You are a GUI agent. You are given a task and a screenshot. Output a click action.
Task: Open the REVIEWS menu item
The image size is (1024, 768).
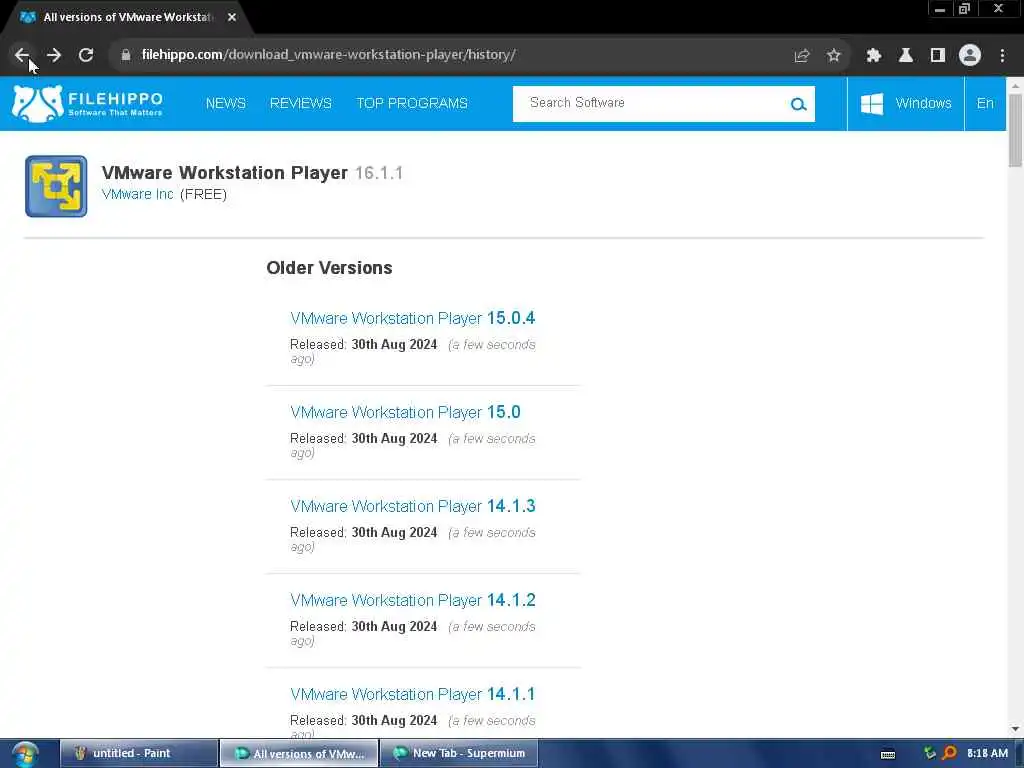(x=300, y=103)
